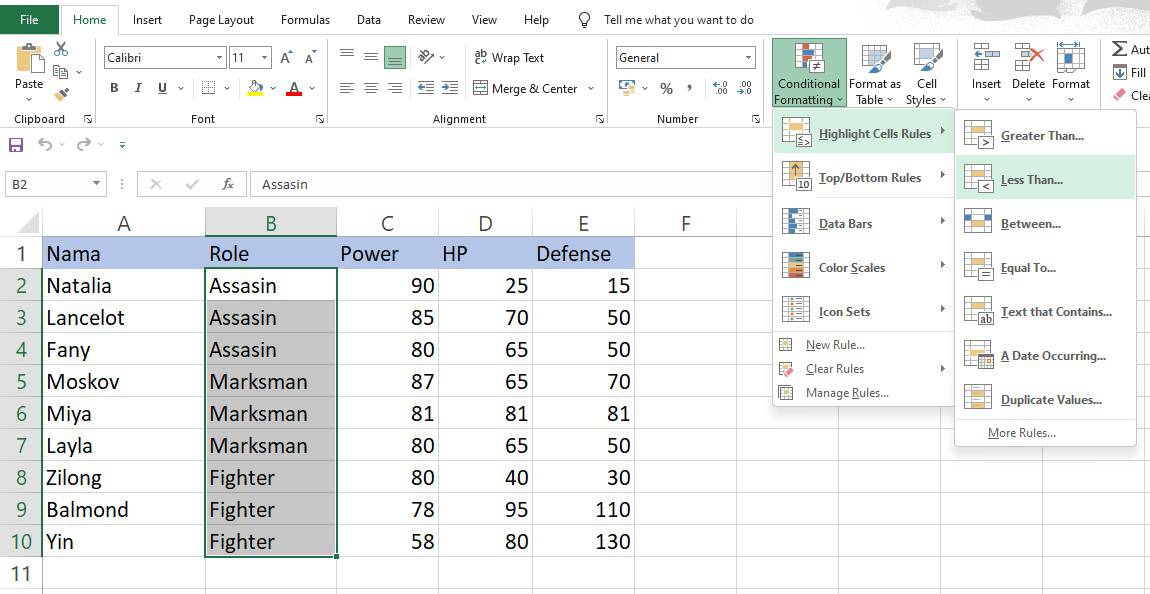1150x594 pixels.
Task: Open the File tab
Action: [29, 20]
